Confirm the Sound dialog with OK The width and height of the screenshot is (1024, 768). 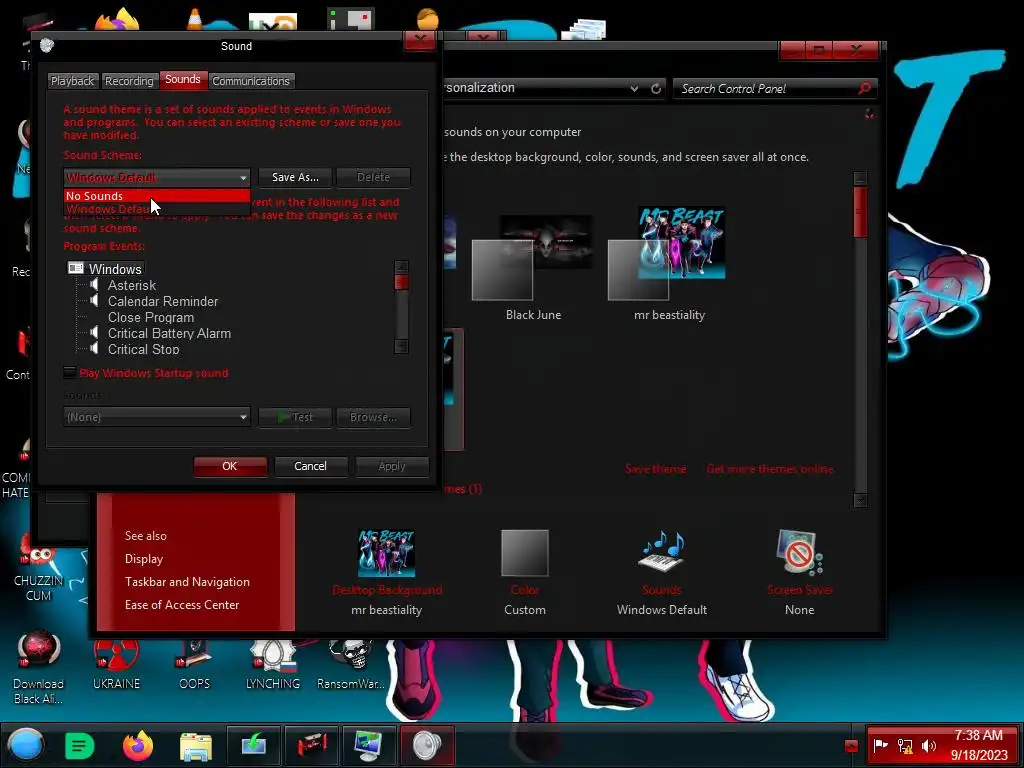click(230, 466)
